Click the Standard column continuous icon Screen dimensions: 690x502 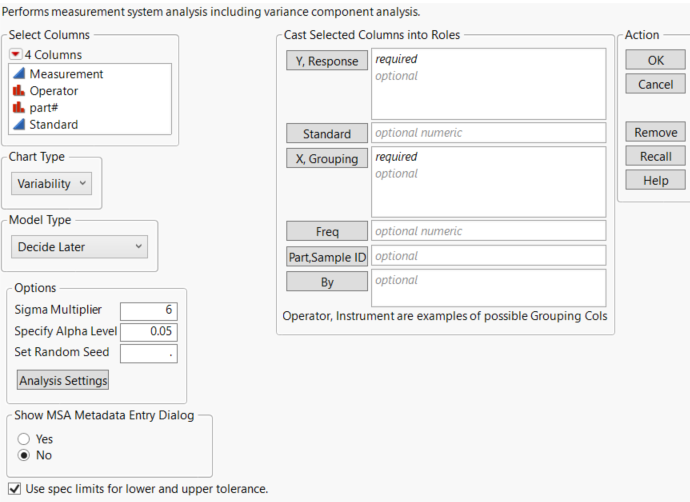pyautogui.click(x=18, y=125)
